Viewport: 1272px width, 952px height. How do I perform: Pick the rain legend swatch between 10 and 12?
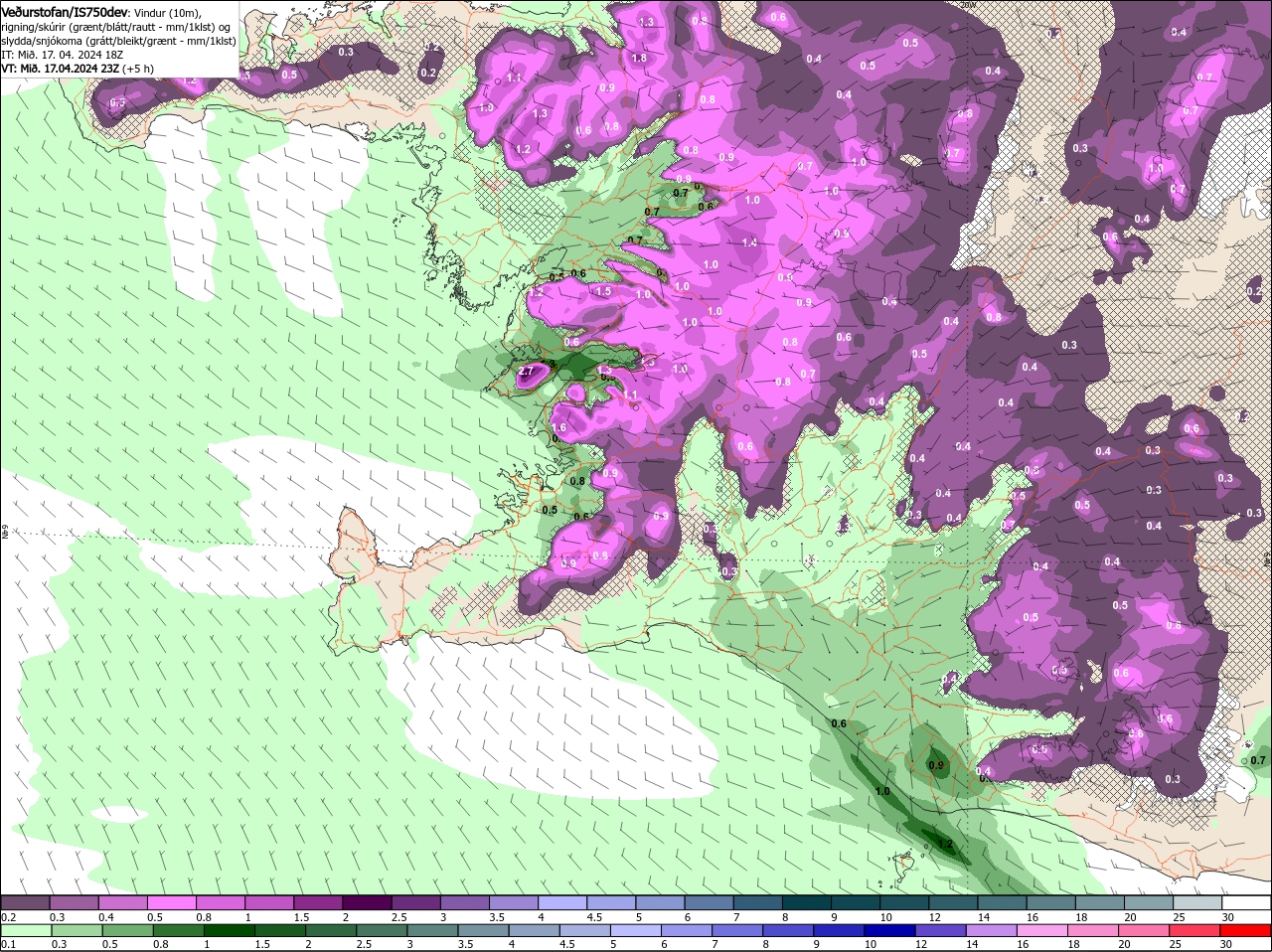coord(889,930)
